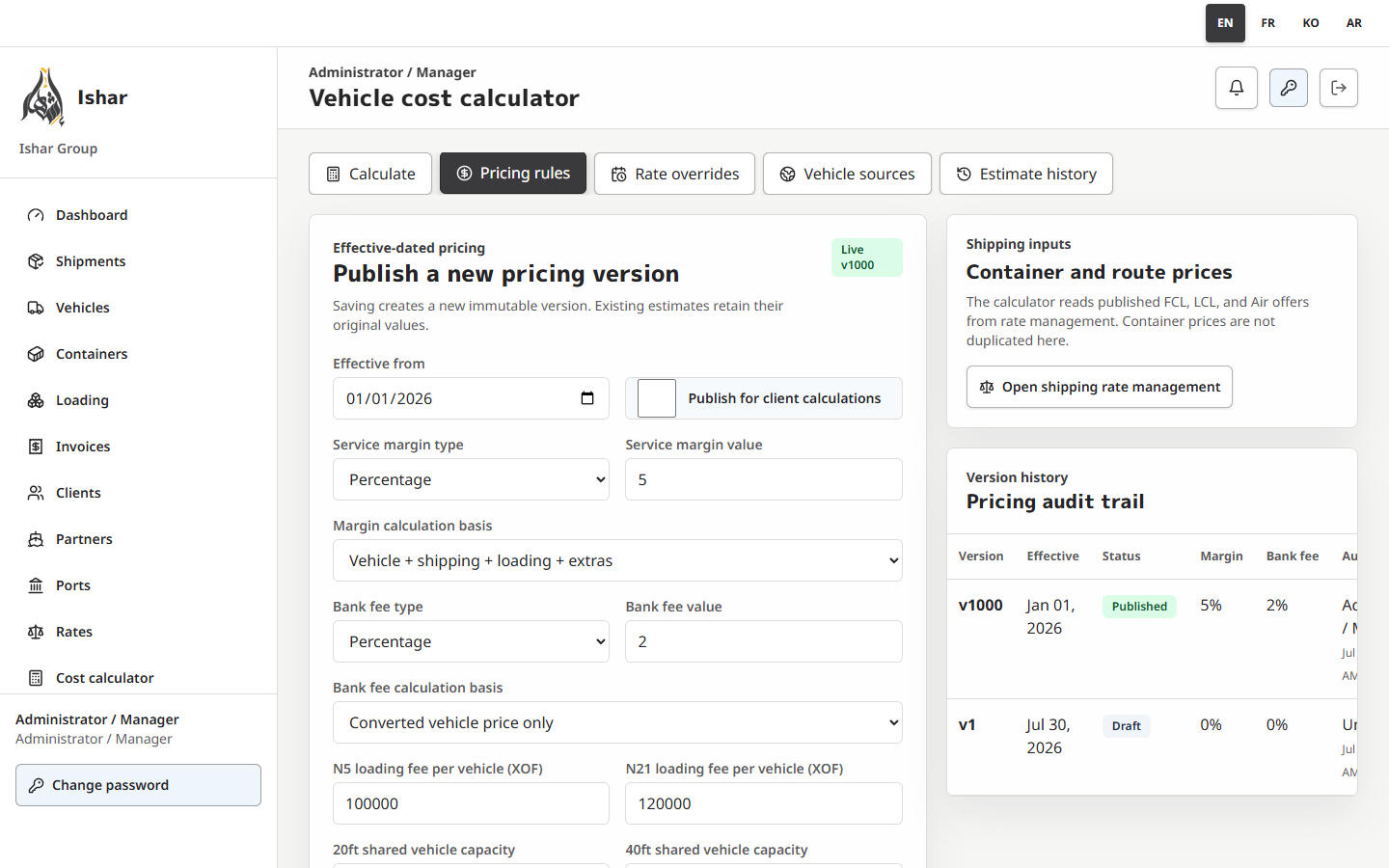Switch language to FR
Image resolution: width=1389 pixels, height=868 pixels.
tap(1268, 23)
